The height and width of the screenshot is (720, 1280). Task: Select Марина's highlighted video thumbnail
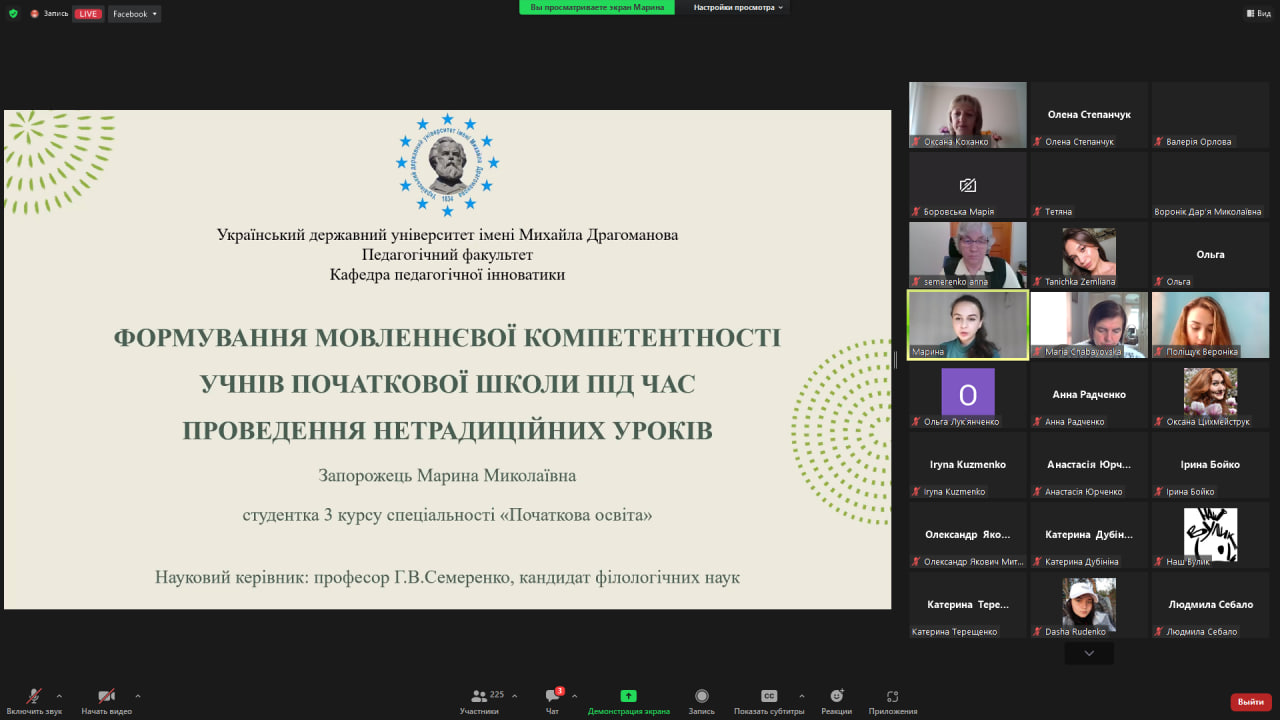(x=967, y=324)
